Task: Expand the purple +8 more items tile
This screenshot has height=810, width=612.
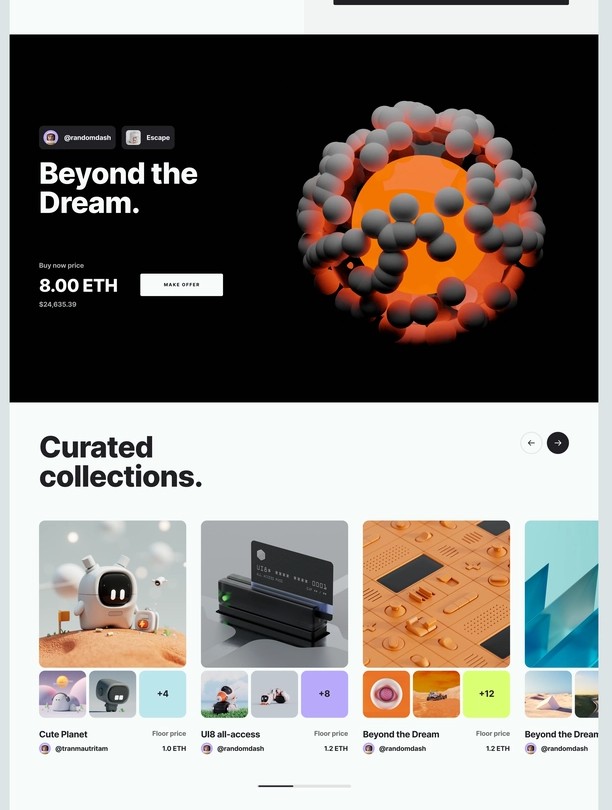Action: pyautogui.click(x=324, y=694)
